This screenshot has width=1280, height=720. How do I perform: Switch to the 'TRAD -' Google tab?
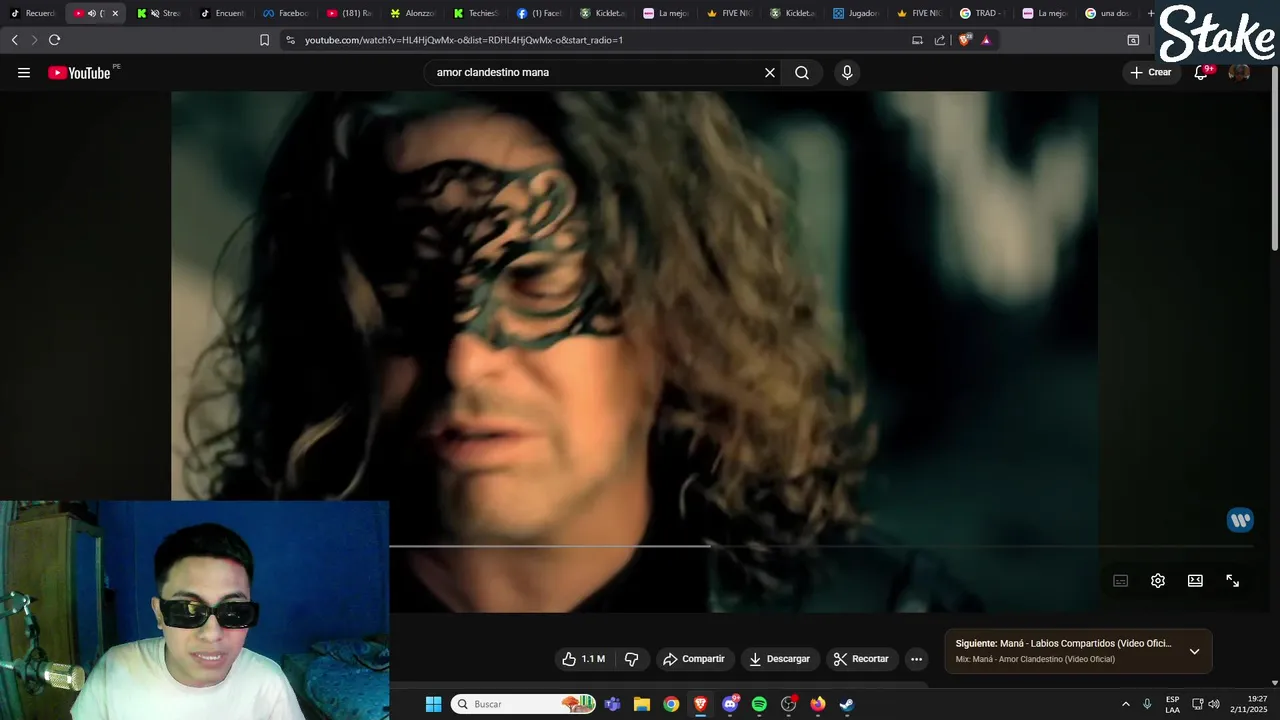(982, 13)
